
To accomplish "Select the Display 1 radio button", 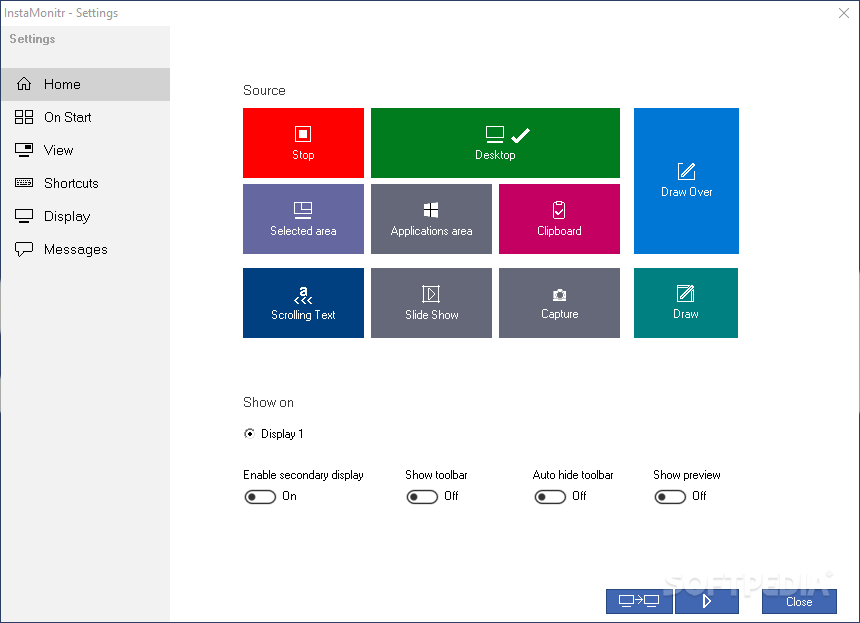I will pyautogui.click(x=250, y=434).
